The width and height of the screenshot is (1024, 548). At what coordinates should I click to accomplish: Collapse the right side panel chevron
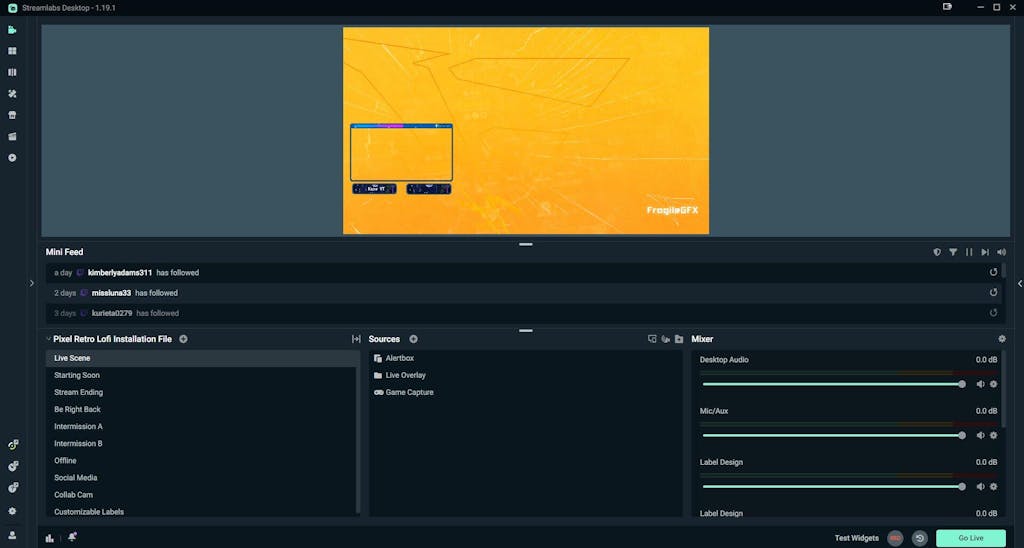tap(1019, 283)
